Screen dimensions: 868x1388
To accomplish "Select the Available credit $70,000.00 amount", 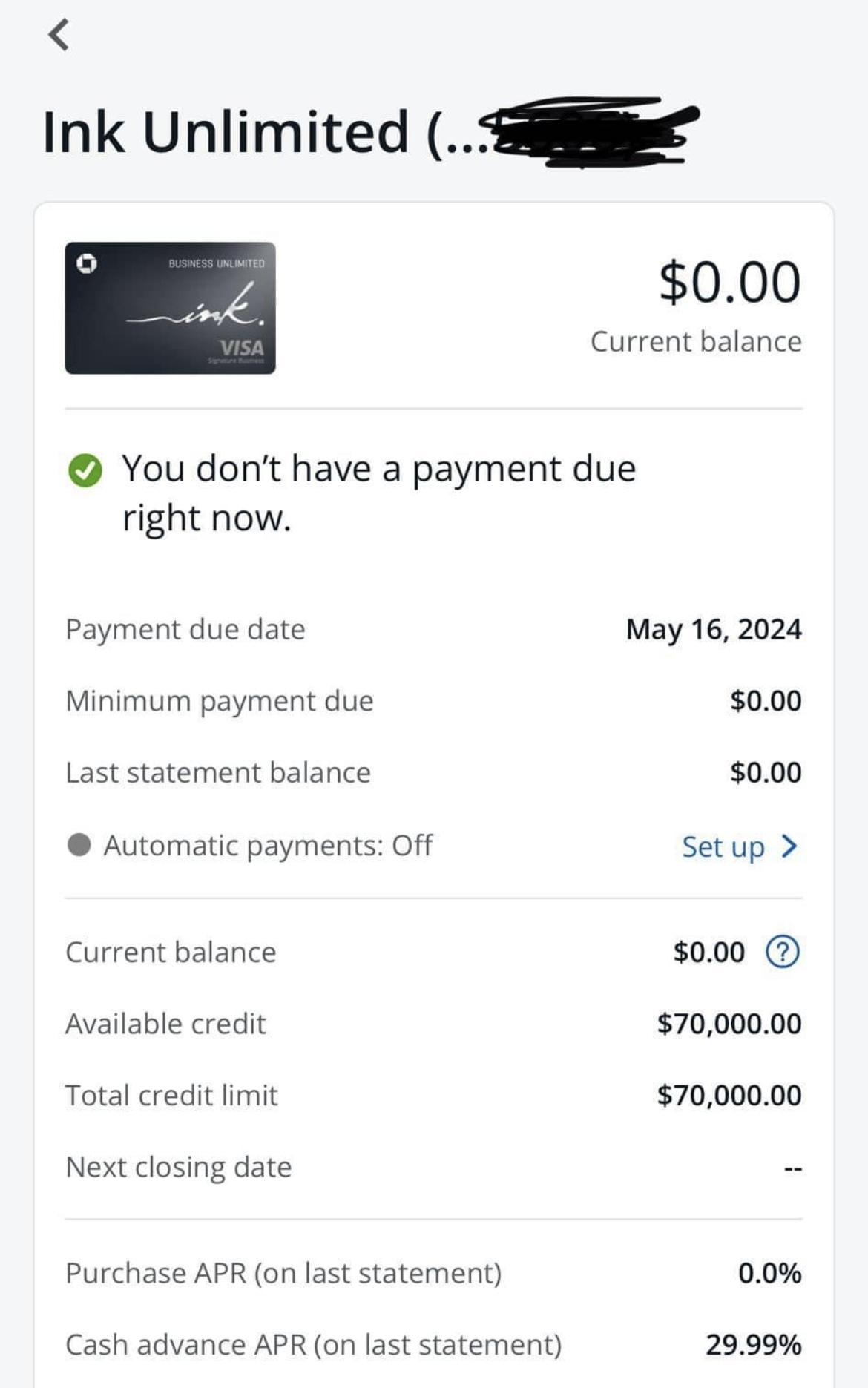I will pyautogui.click(x=729, y=1024).
